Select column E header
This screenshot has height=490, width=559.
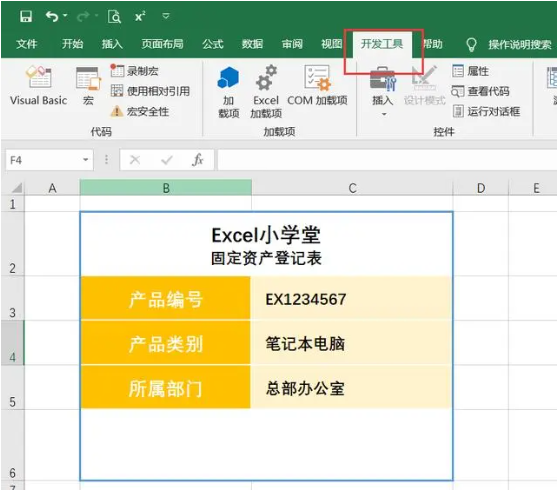[534, 188]
